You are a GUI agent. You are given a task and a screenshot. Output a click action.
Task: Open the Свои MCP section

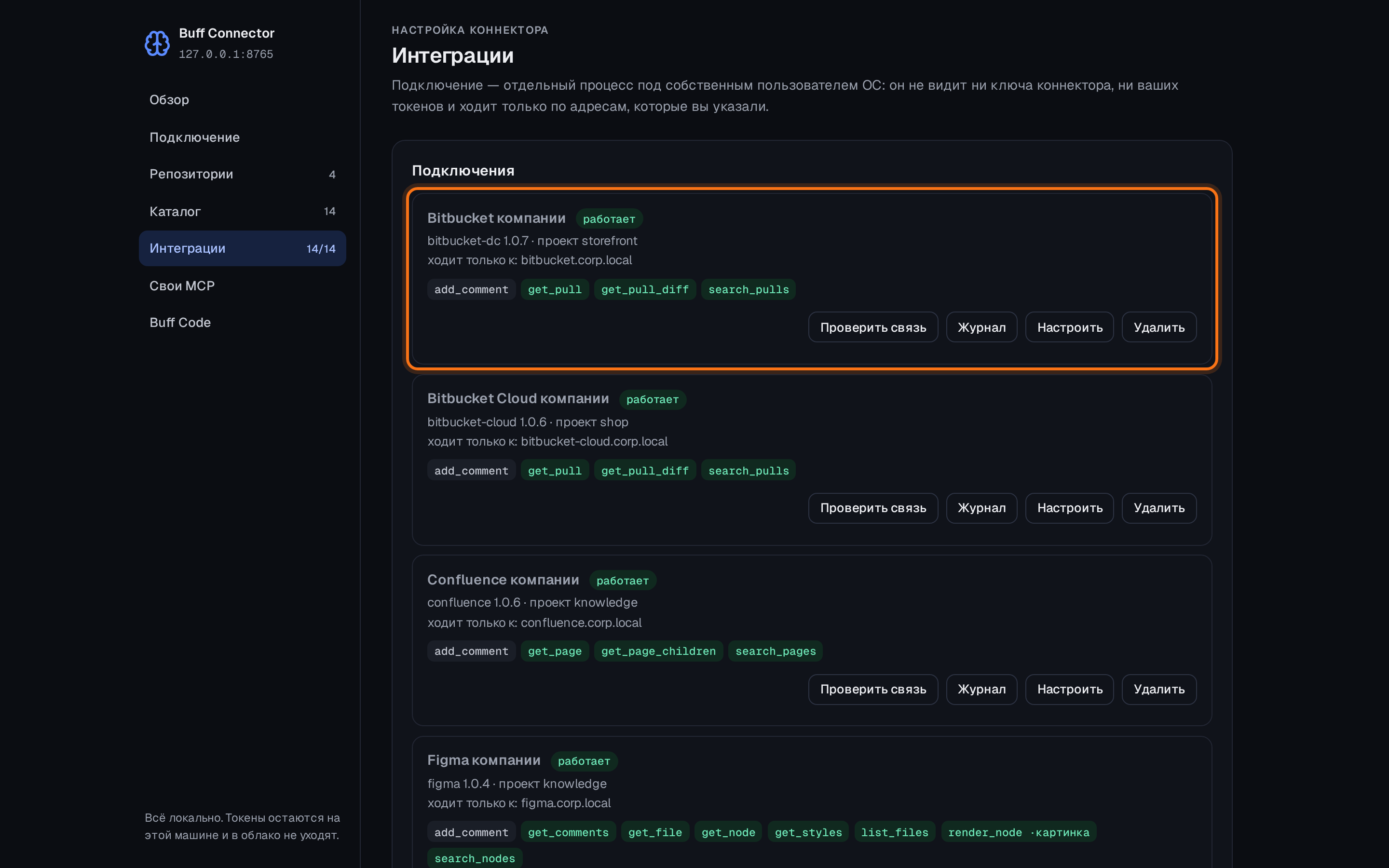(x=242, y=285)
